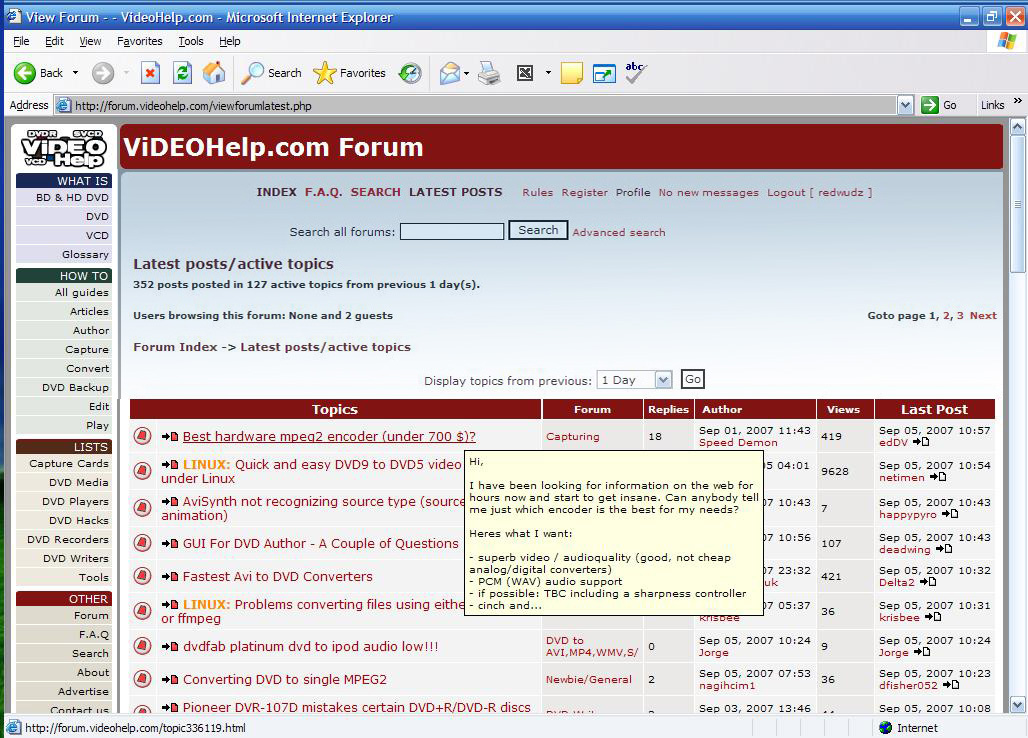Expand the Links toolbar chevron
This screenshot has height=738, width=1028.
point(1018,100)
